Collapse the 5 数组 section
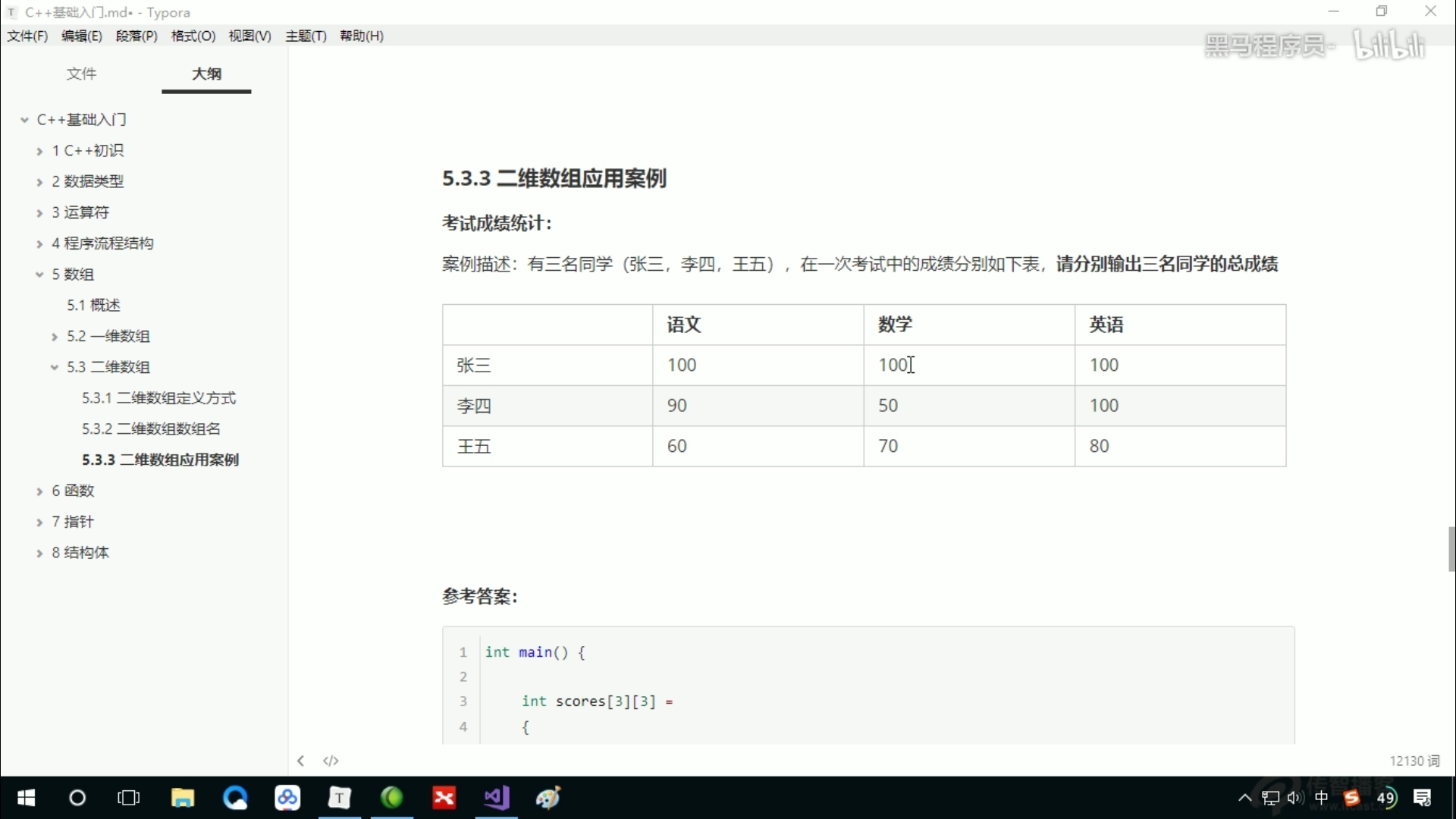Viewport: 1456px width, 819px height. coord(39,274)
